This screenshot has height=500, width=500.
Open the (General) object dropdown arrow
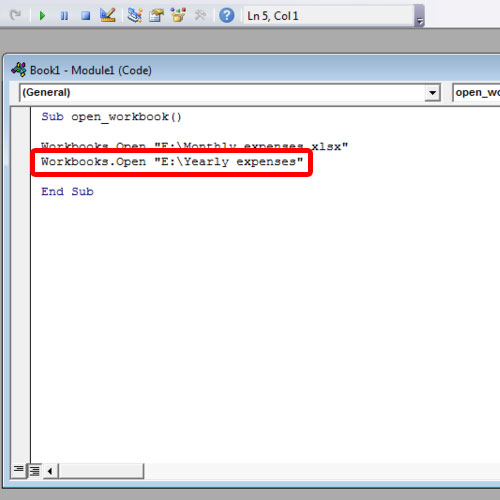point(432,92)
